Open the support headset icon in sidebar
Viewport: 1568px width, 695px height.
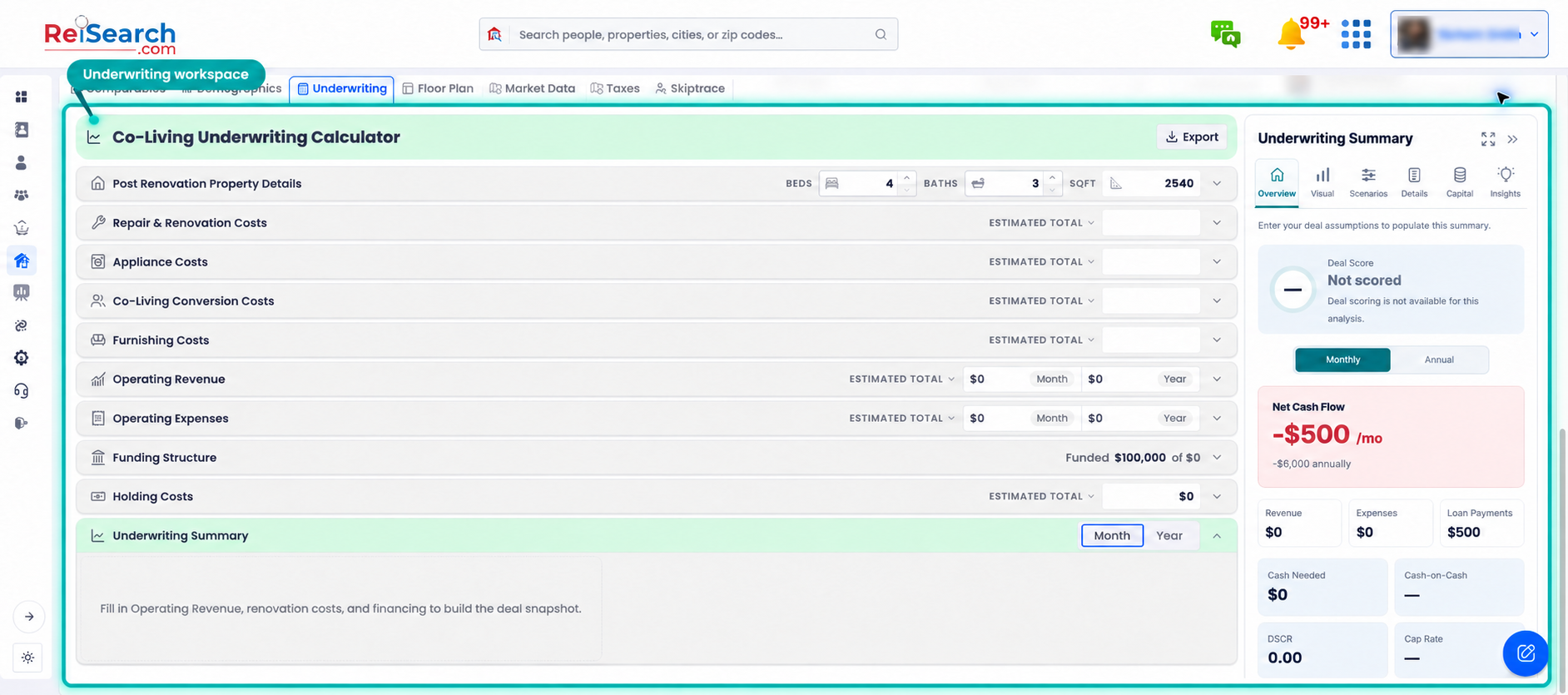22,390
